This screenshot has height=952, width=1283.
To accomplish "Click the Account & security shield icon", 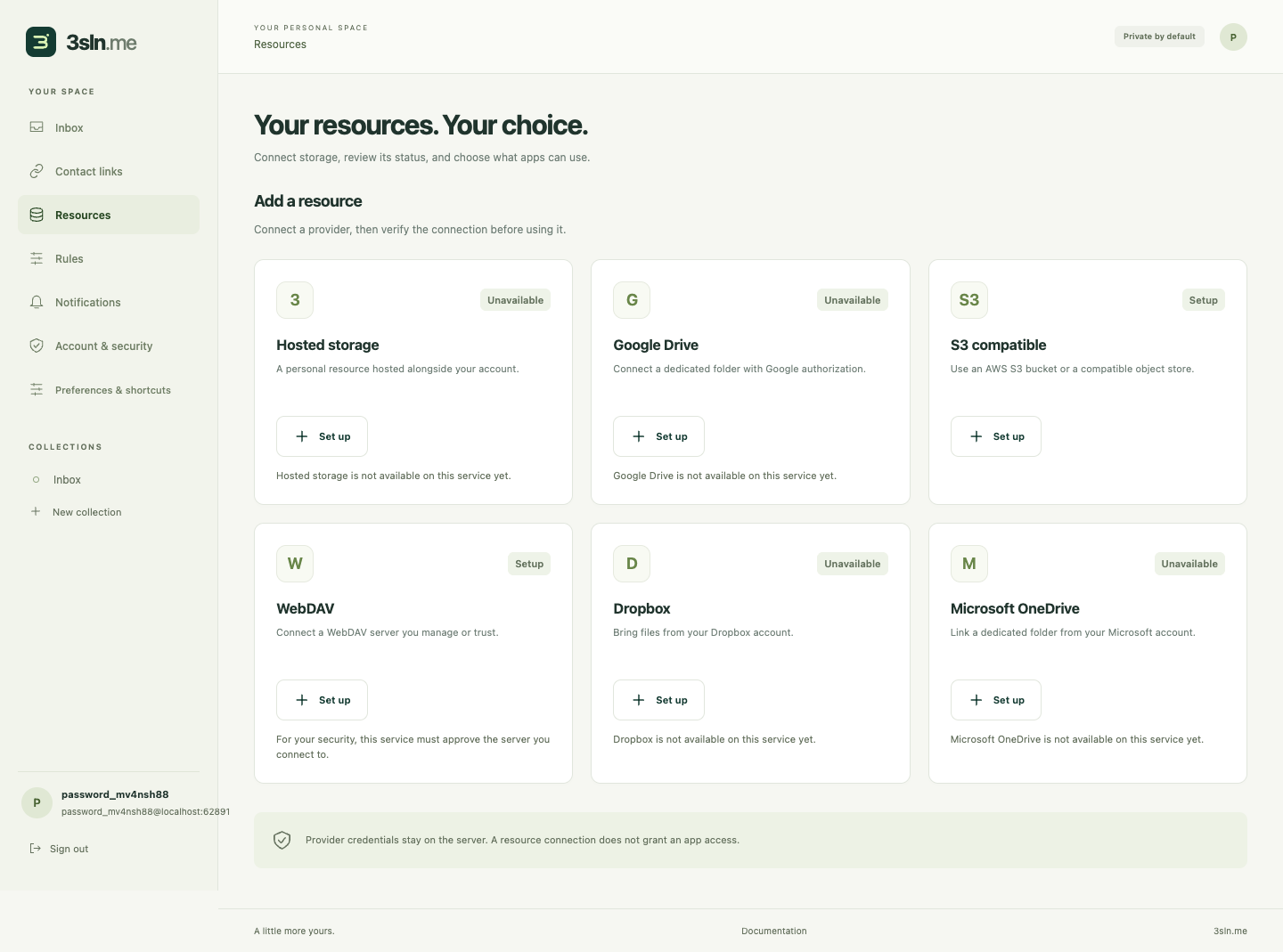I will (37, 346).
